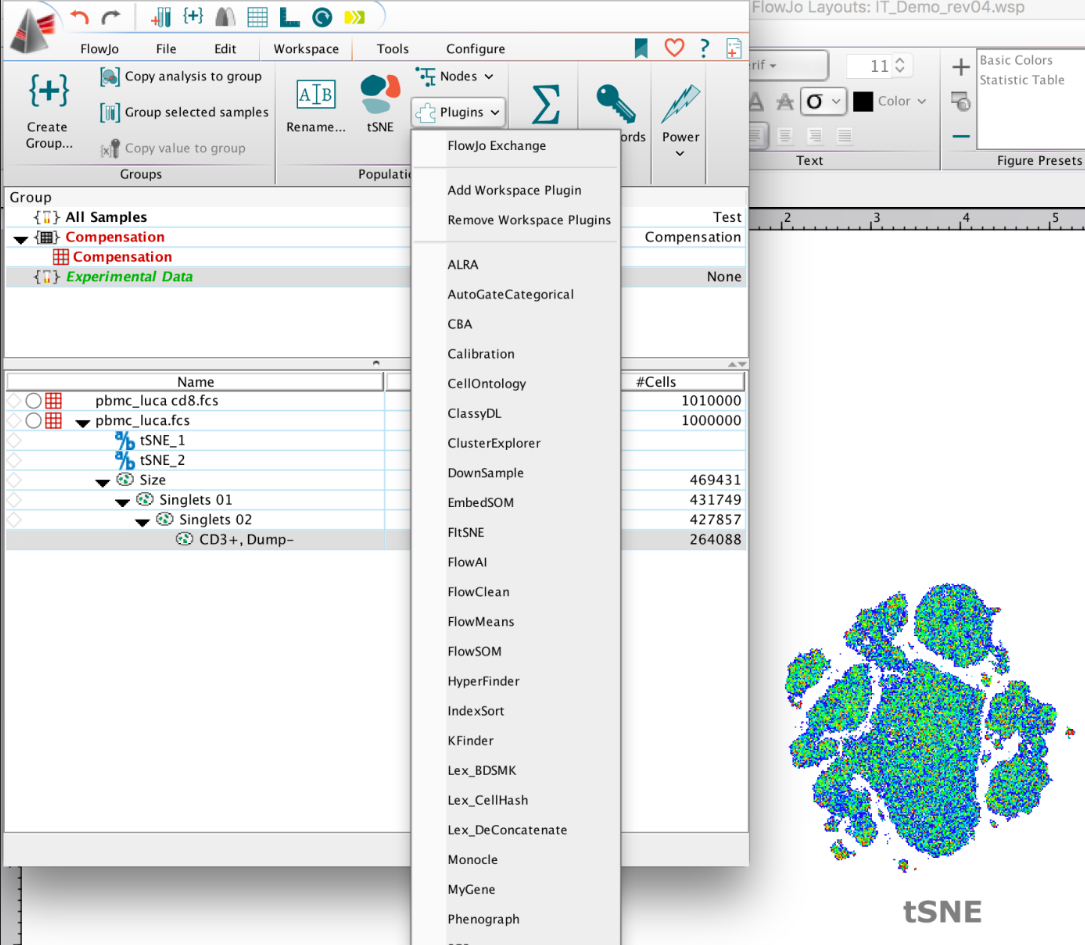Click the font size stepper arrows
This screenshot has width=1085, height=945.
pos(900,66)
